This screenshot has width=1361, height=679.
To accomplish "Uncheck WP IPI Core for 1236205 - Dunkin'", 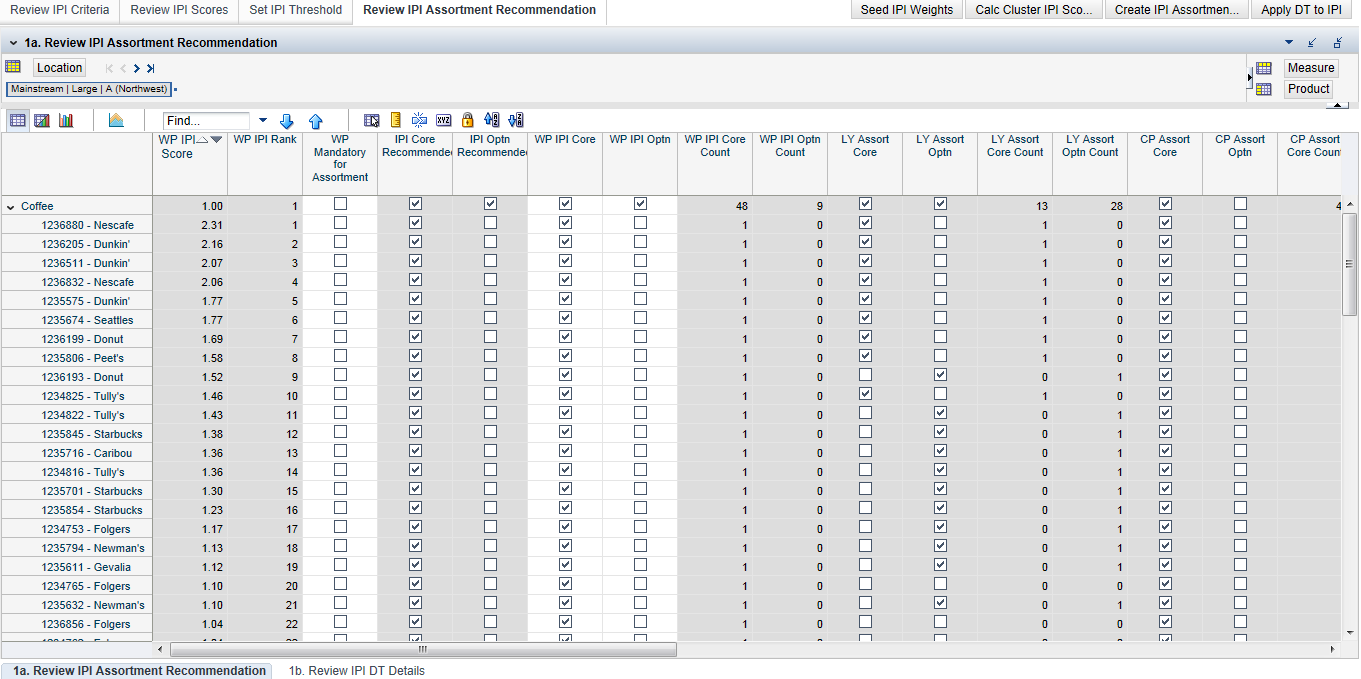I will point(565,242).
